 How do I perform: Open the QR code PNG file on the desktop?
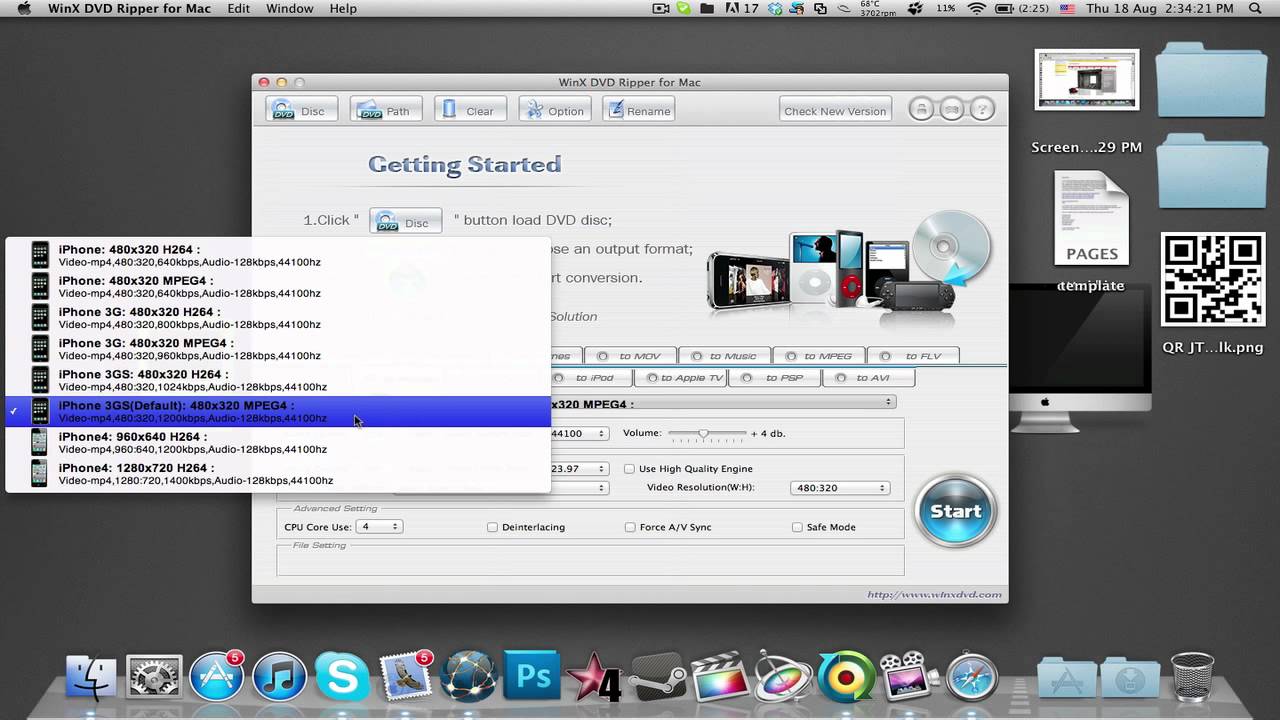coord(1212,281)
